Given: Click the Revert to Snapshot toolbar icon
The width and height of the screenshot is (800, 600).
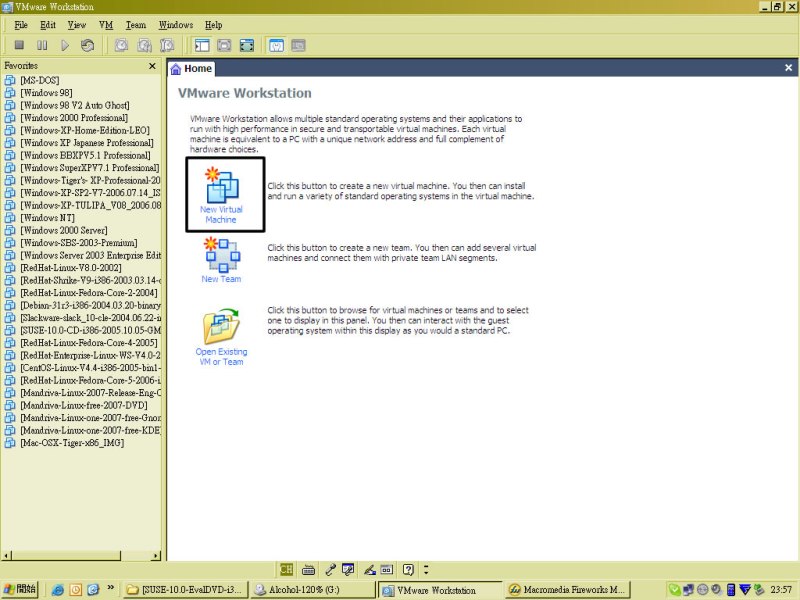Looking at the screenshot, I should [x=144, y=45].
